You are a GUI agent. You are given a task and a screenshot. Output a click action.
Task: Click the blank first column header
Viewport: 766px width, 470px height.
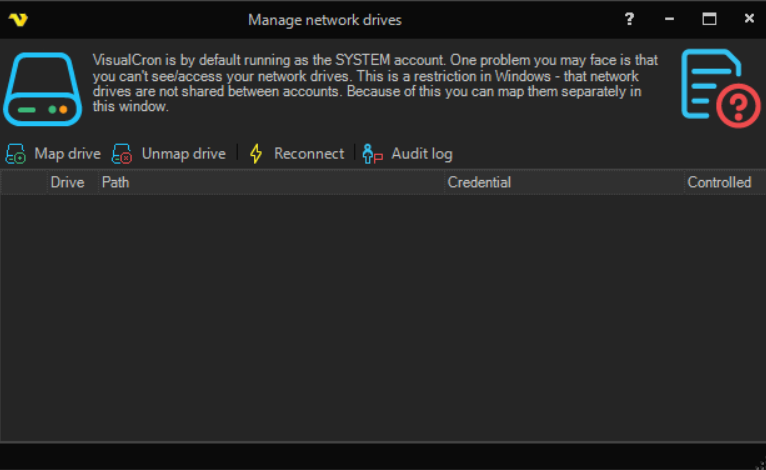(24, 183)
